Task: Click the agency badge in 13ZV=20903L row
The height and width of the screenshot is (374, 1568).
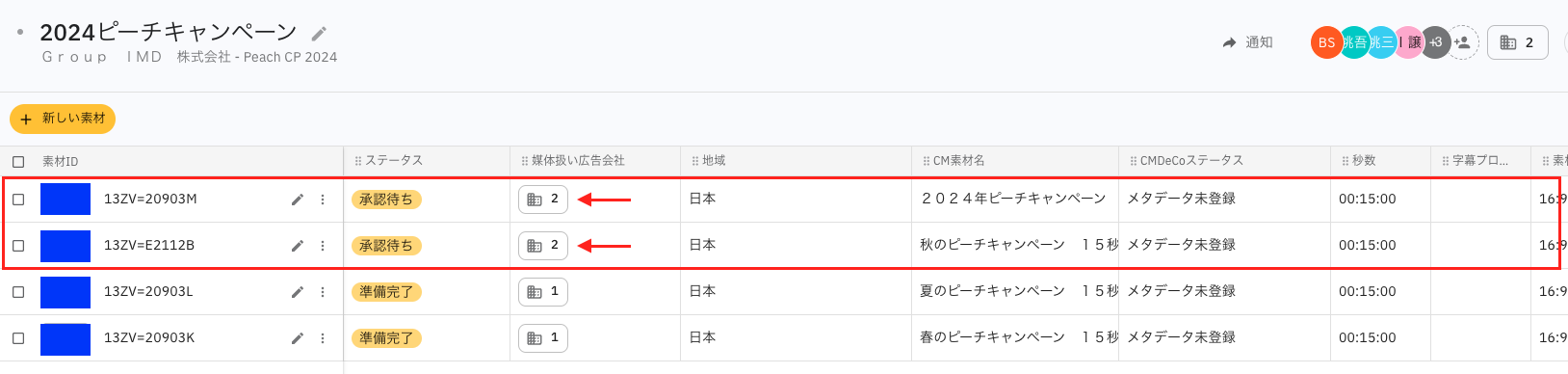Action: click(x=543, y=291)
